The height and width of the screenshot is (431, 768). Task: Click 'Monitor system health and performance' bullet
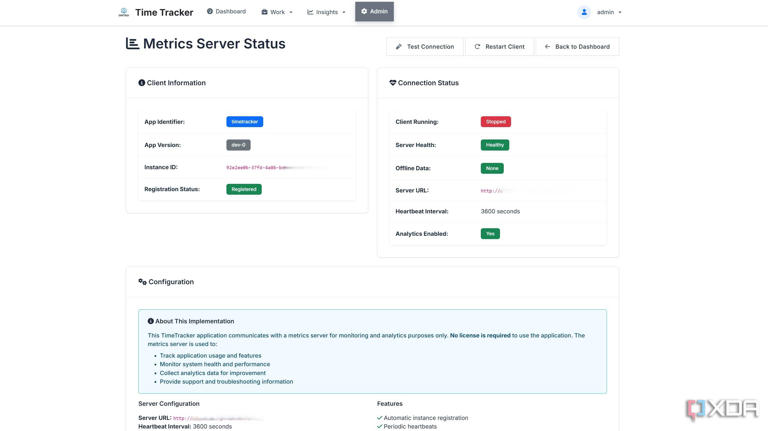click(215, 364)
